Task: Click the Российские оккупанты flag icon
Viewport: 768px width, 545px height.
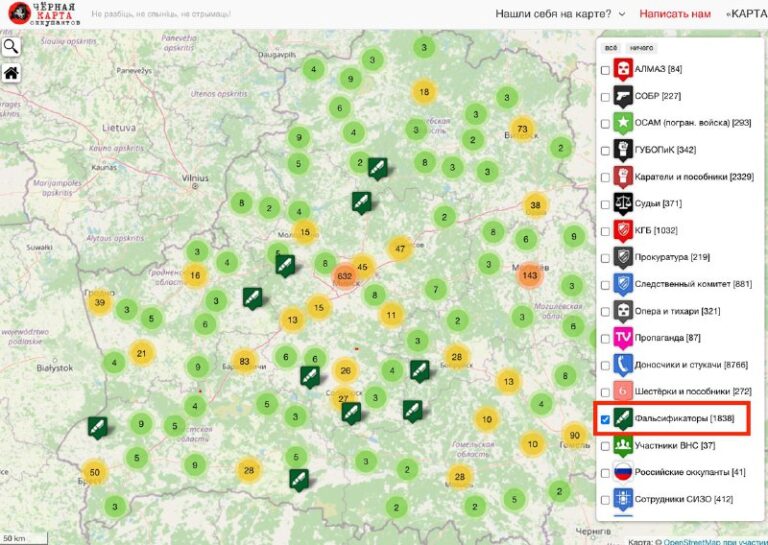Action: (623, 473)
